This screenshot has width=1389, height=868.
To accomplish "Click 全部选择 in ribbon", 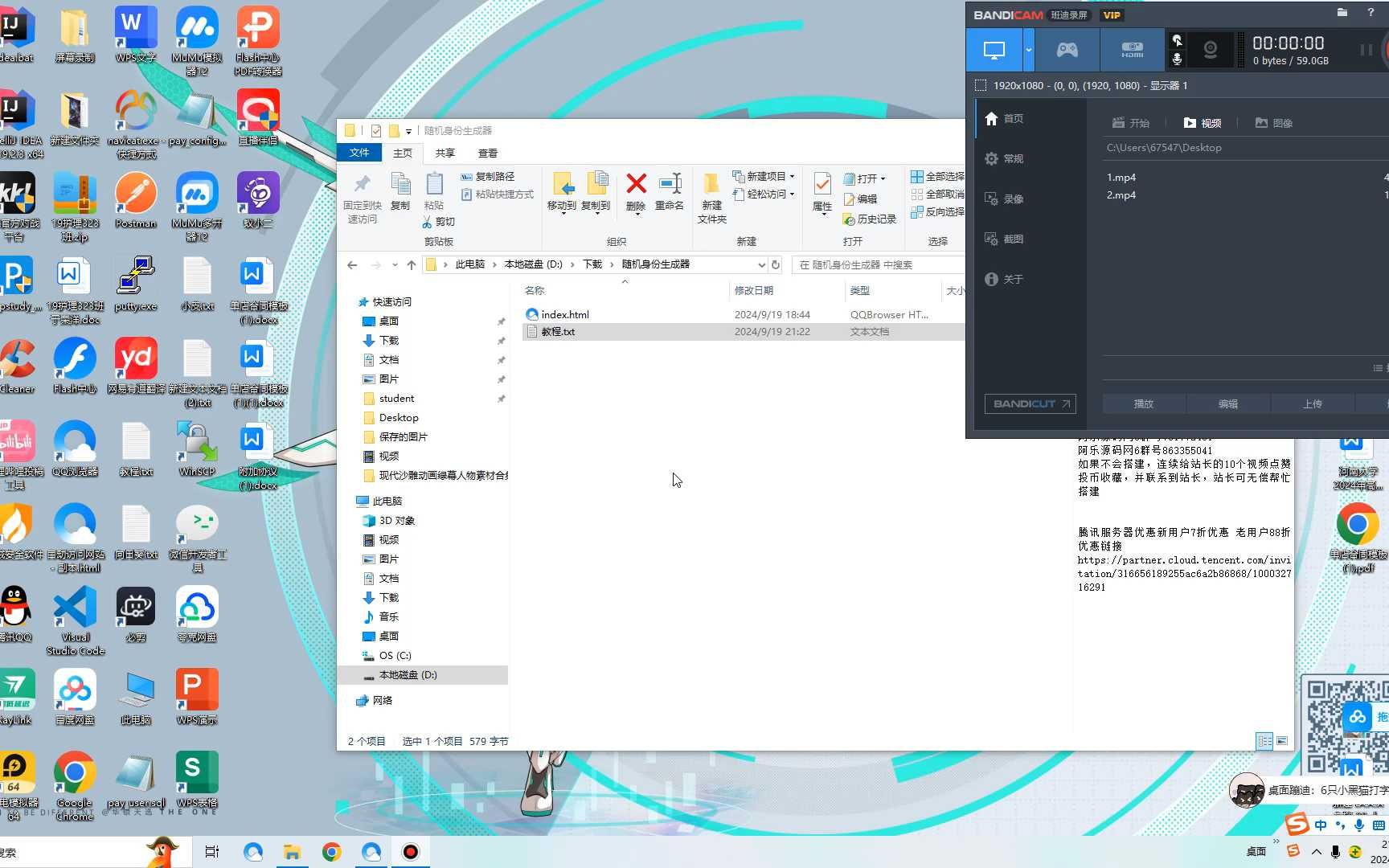I will click(937, 176).
